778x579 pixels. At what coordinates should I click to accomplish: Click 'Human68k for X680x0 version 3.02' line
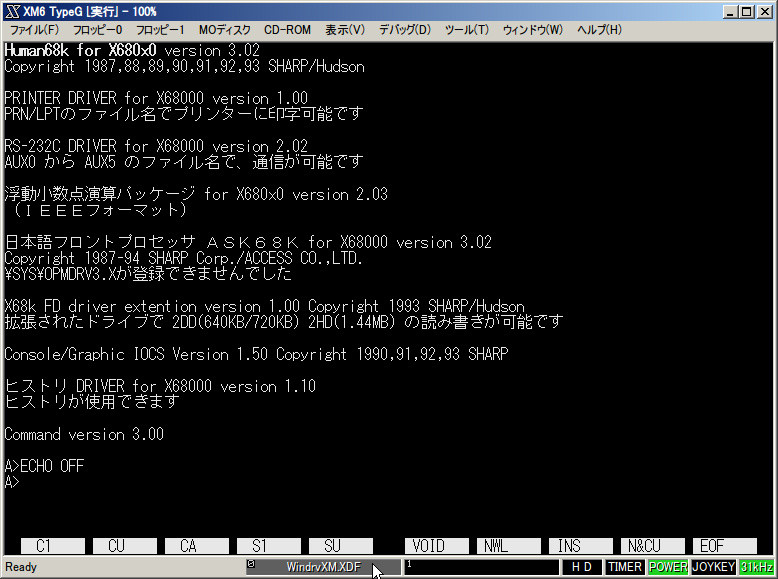[132, 50]
